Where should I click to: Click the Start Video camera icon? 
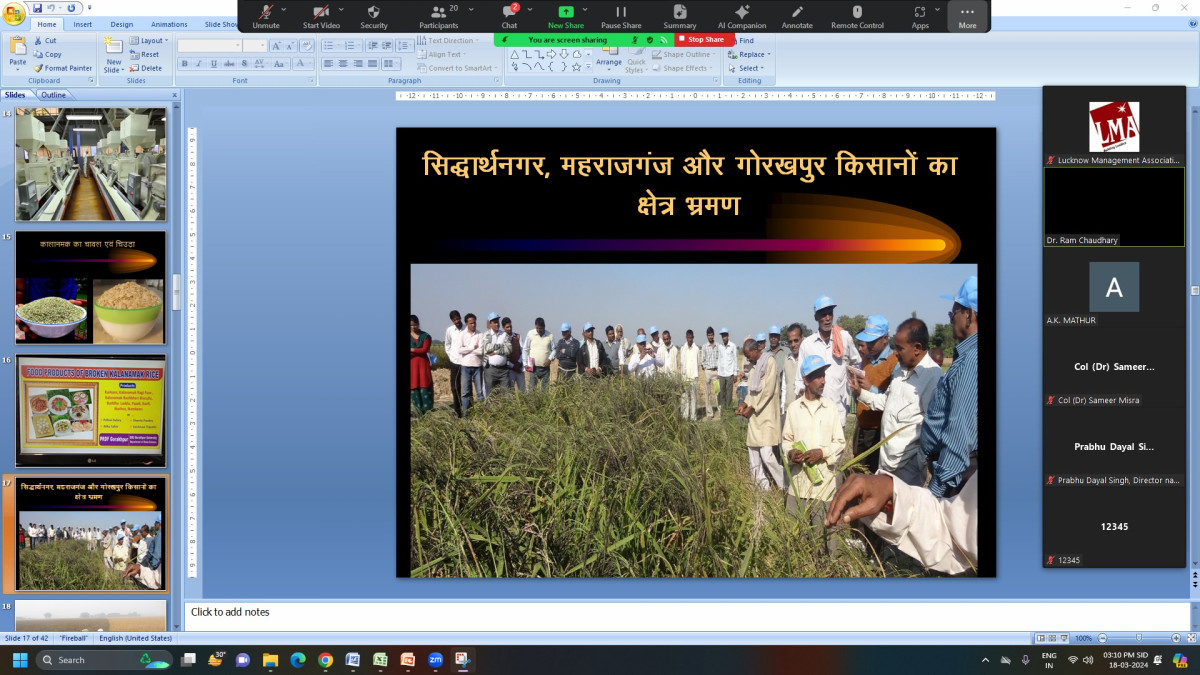click(321, 11)
